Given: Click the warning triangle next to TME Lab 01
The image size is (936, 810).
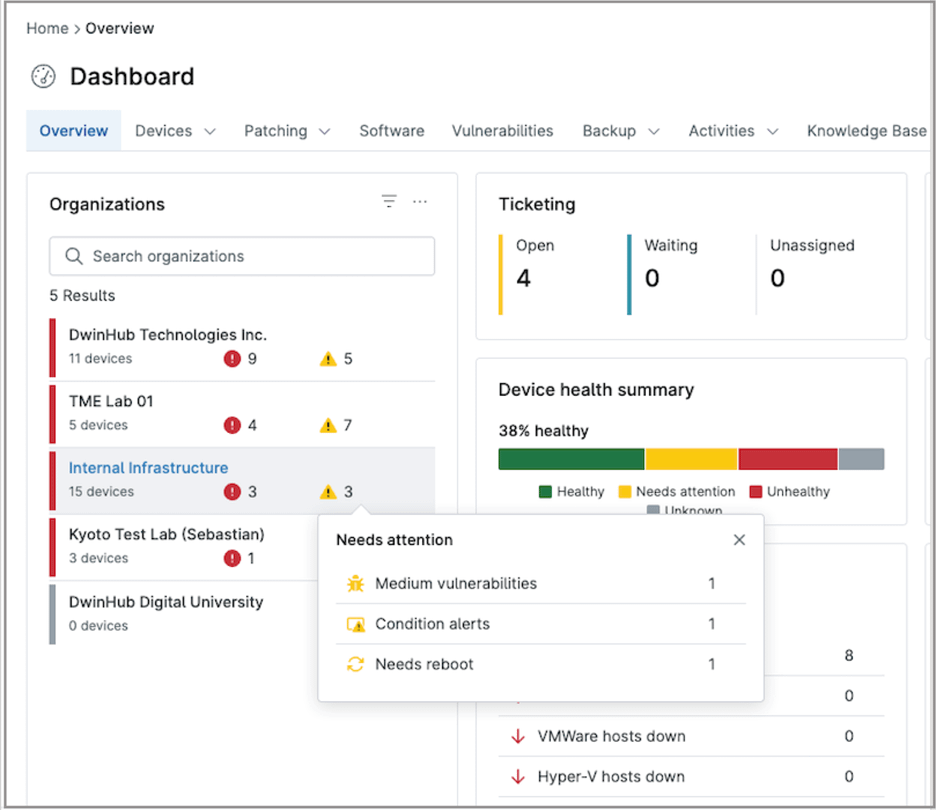Looking at the screenshot, I should point(328,425).
